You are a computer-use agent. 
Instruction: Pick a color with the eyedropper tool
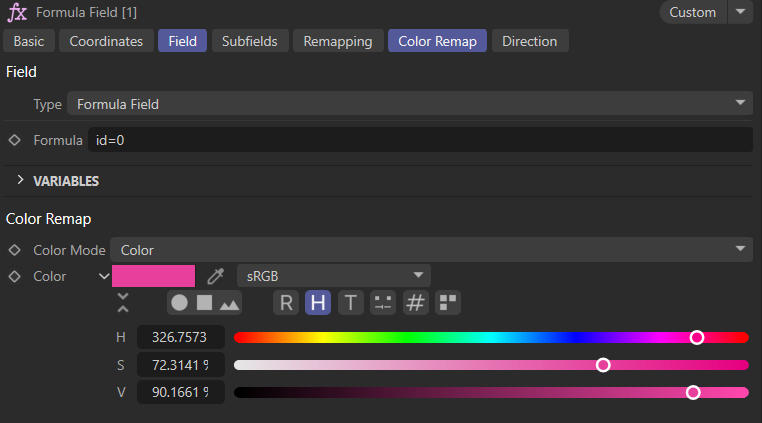pyautogui.click(x=215, y=276)
